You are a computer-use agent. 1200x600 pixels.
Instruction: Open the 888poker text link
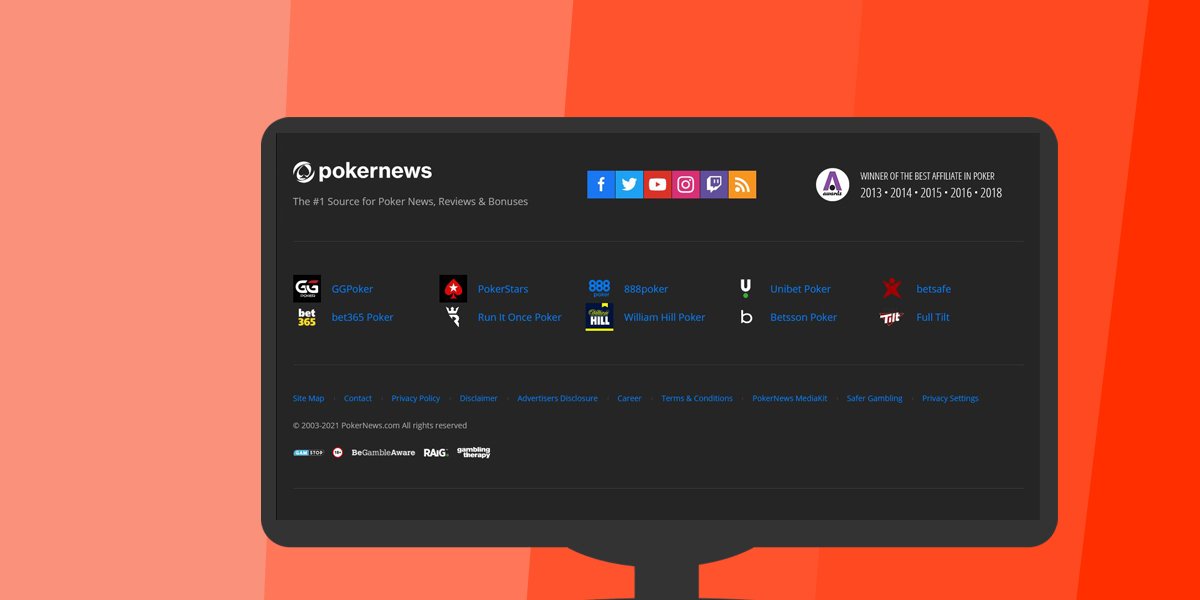pyautogui.click(x=646, y=289)
